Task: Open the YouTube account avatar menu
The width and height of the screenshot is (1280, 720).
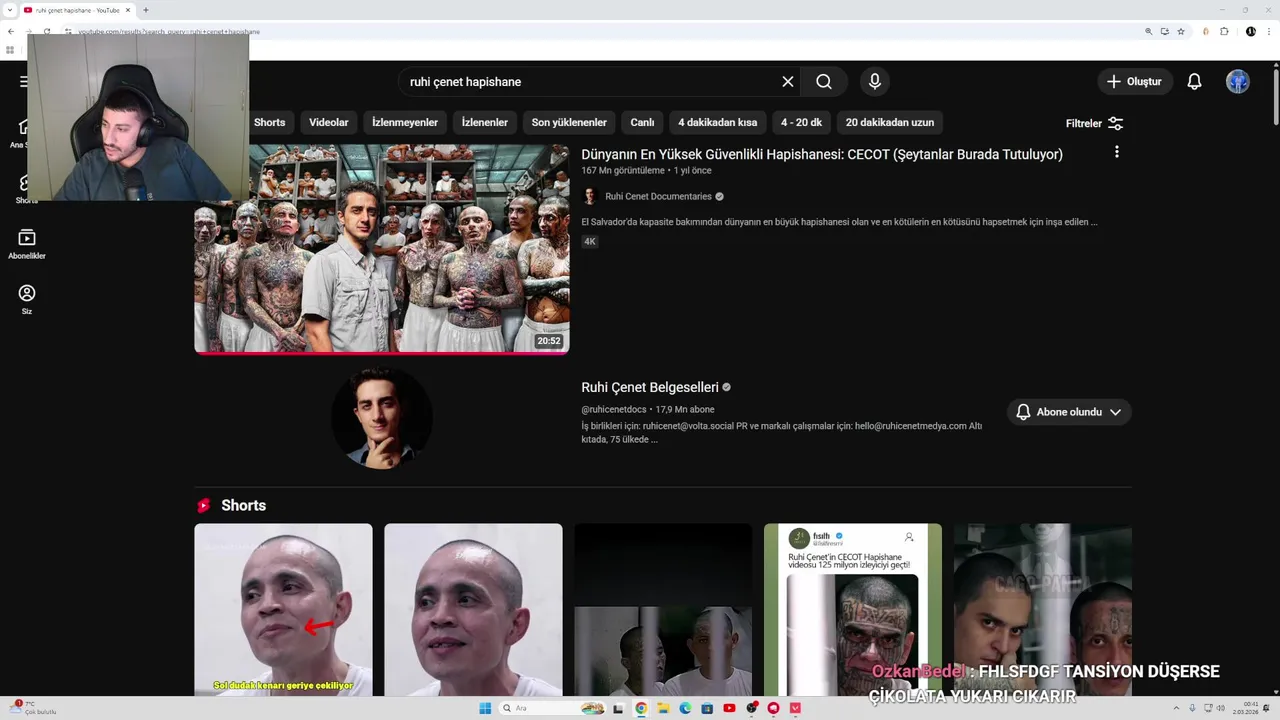Action: tap(1238, 82)
